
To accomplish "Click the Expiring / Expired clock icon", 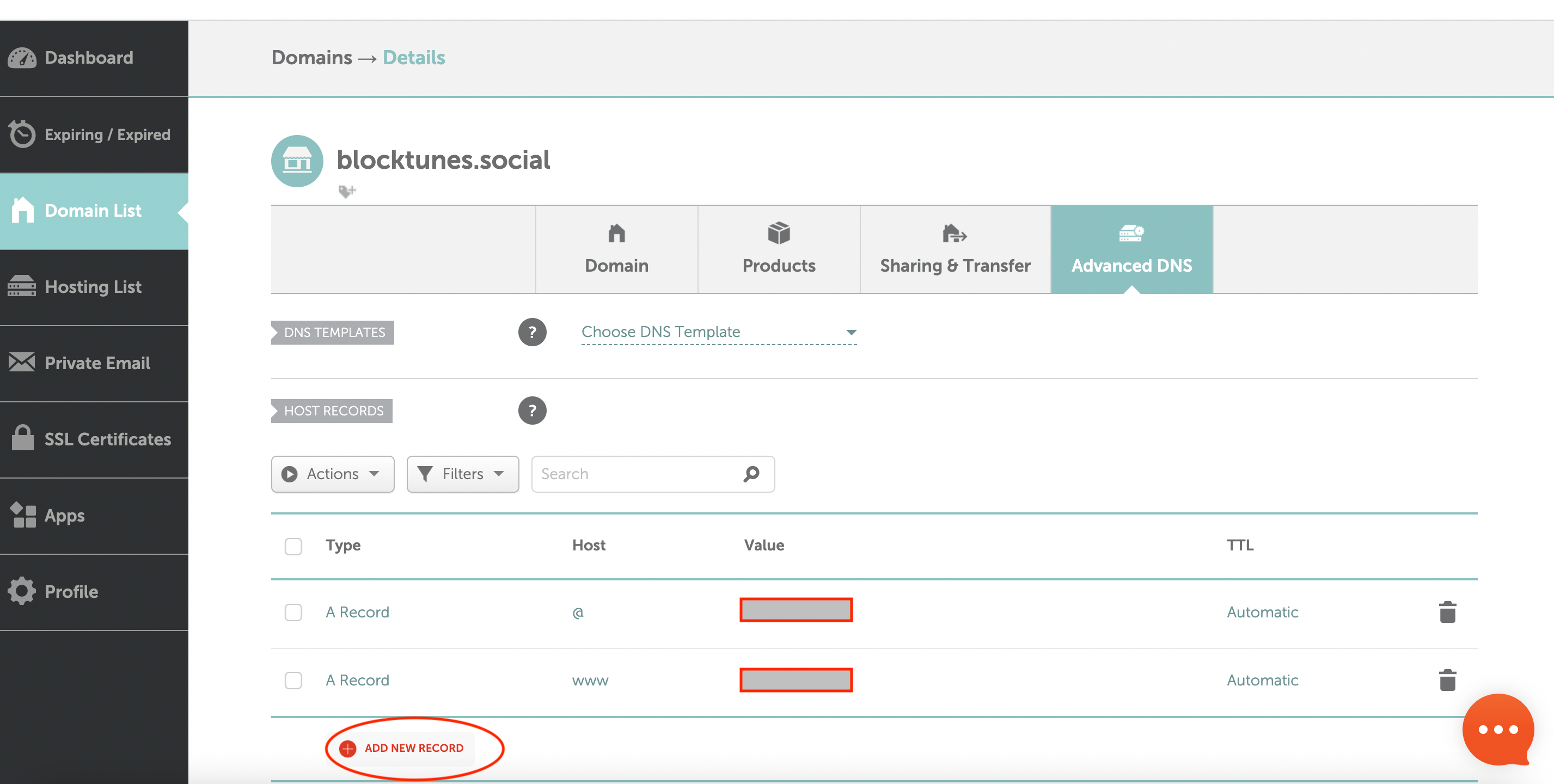I will tap(22, 134).
